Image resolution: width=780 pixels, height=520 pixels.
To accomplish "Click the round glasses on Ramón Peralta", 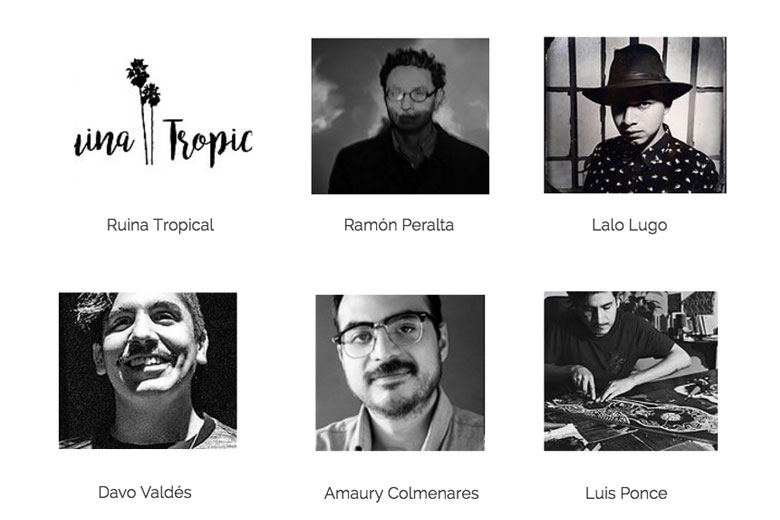I will [411, 95].
